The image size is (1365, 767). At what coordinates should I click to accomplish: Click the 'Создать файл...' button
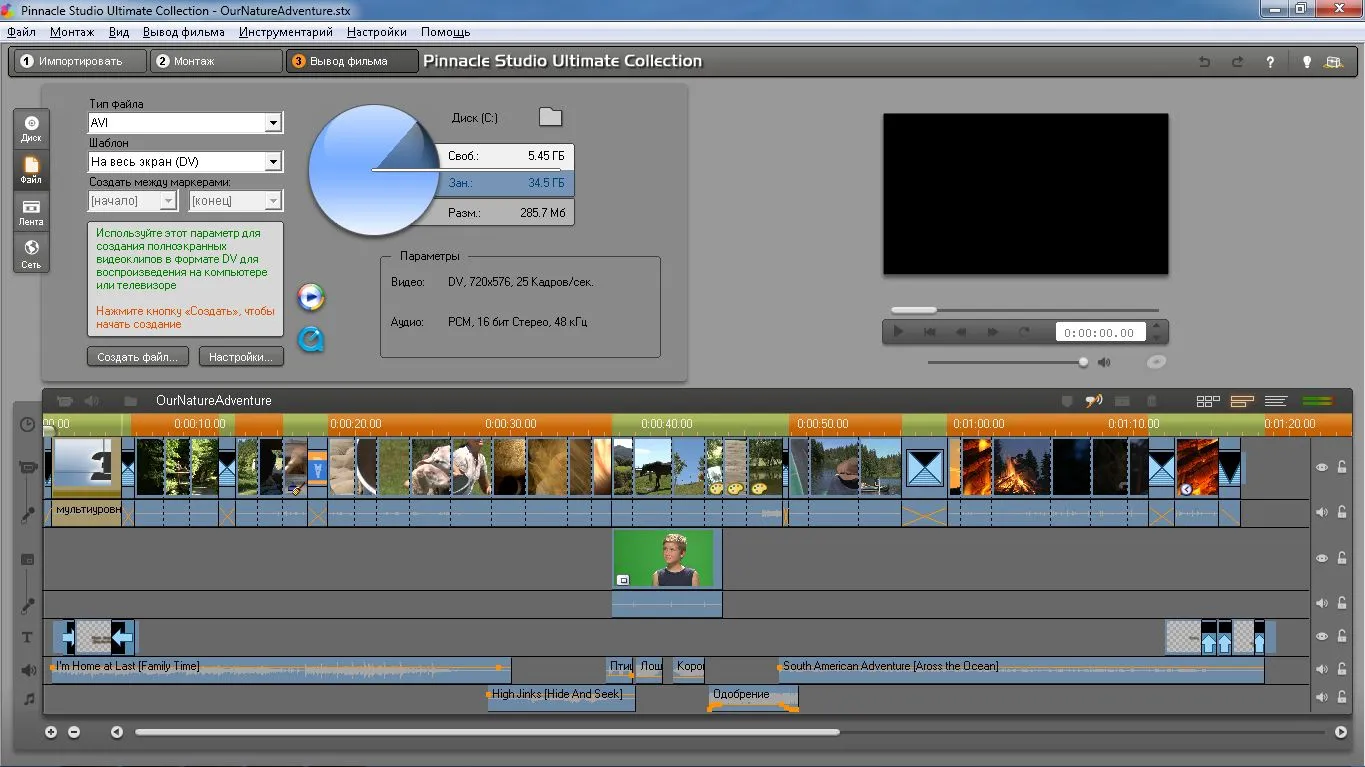point(138,357)
